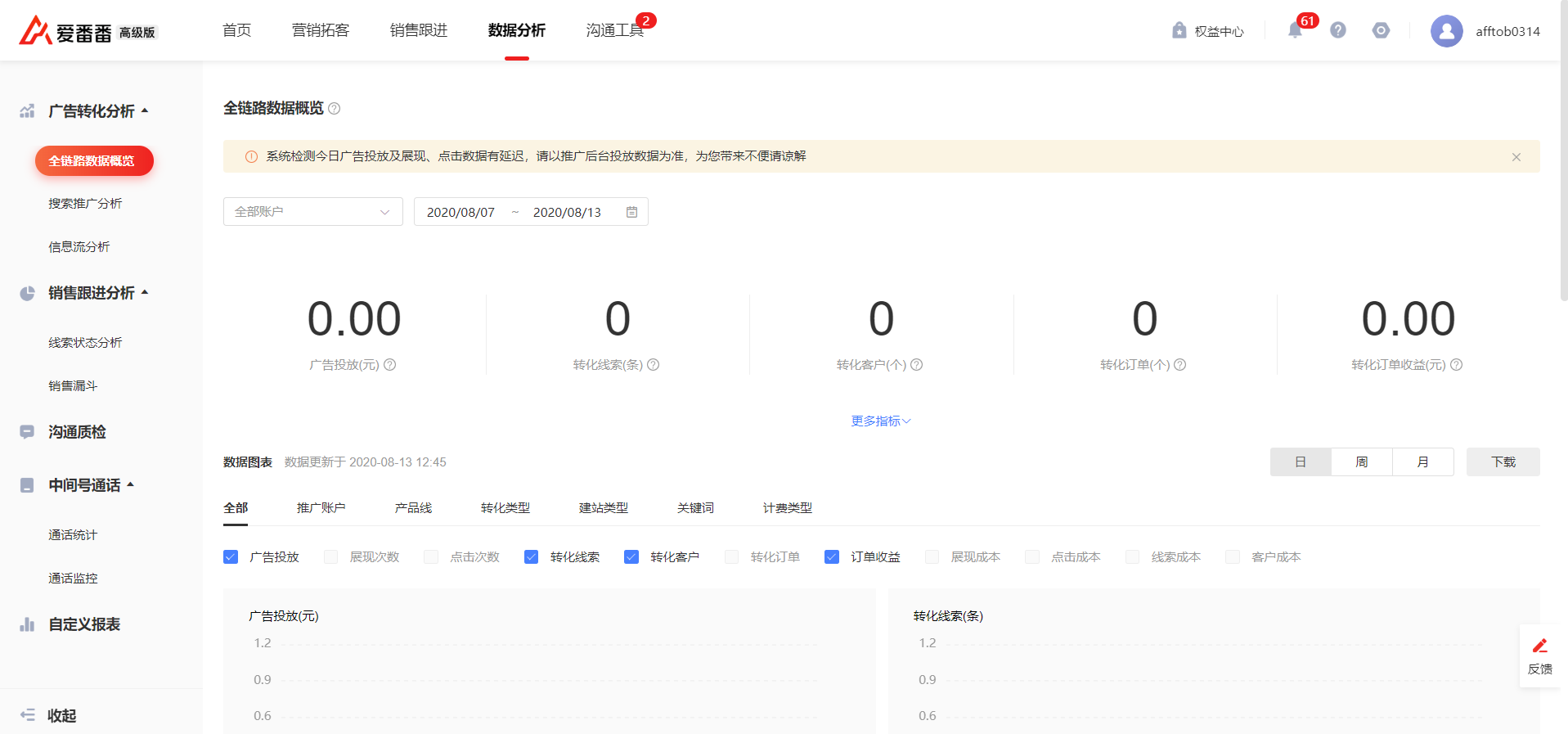1568x734 pixels.
Task: Collapse the 销售跟进分析 sidebar group
Action: (x=145, y=292)
